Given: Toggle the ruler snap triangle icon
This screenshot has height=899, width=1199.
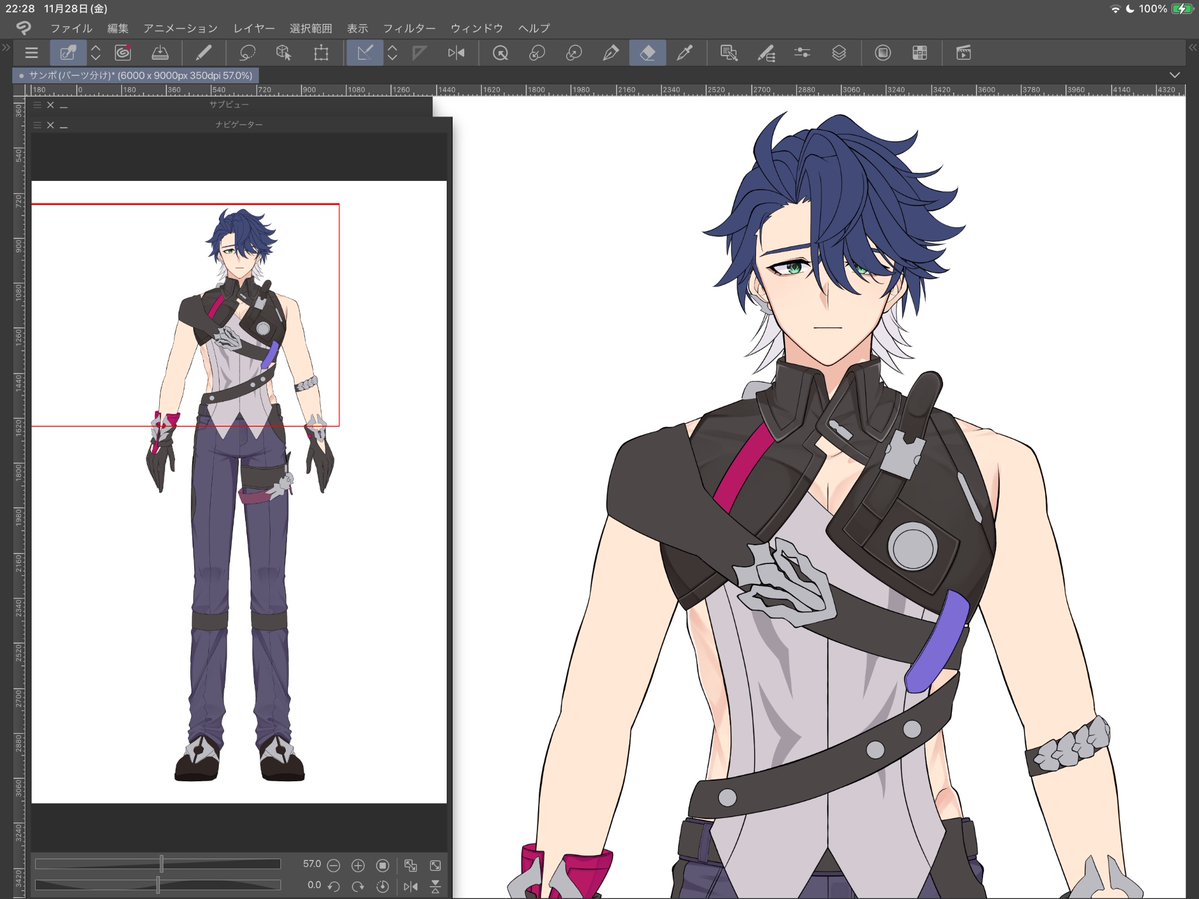Looking at the screenshot, I should click(x=365, y=53).
